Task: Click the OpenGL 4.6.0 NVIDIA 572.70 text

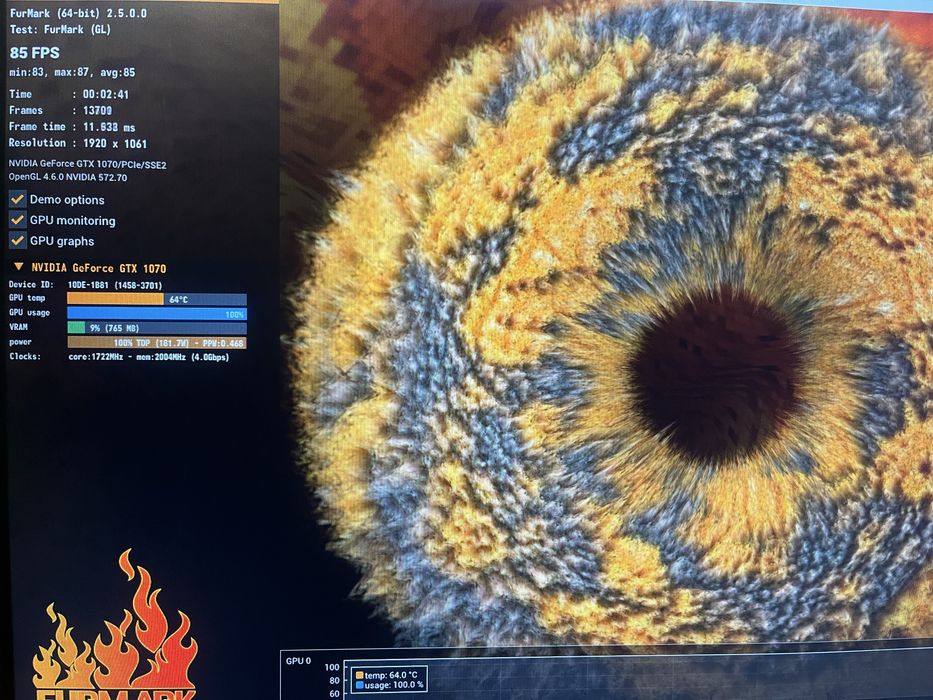Action: (x=68, y=177)
